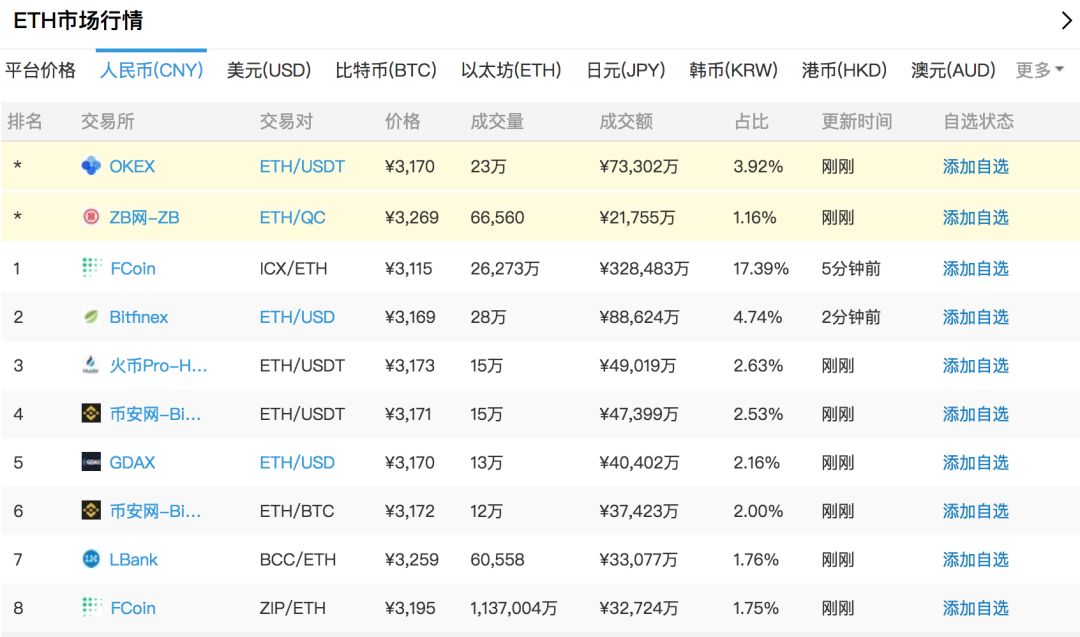Select the 港币(HKD) tab
1080x637 pixels.
844,70
